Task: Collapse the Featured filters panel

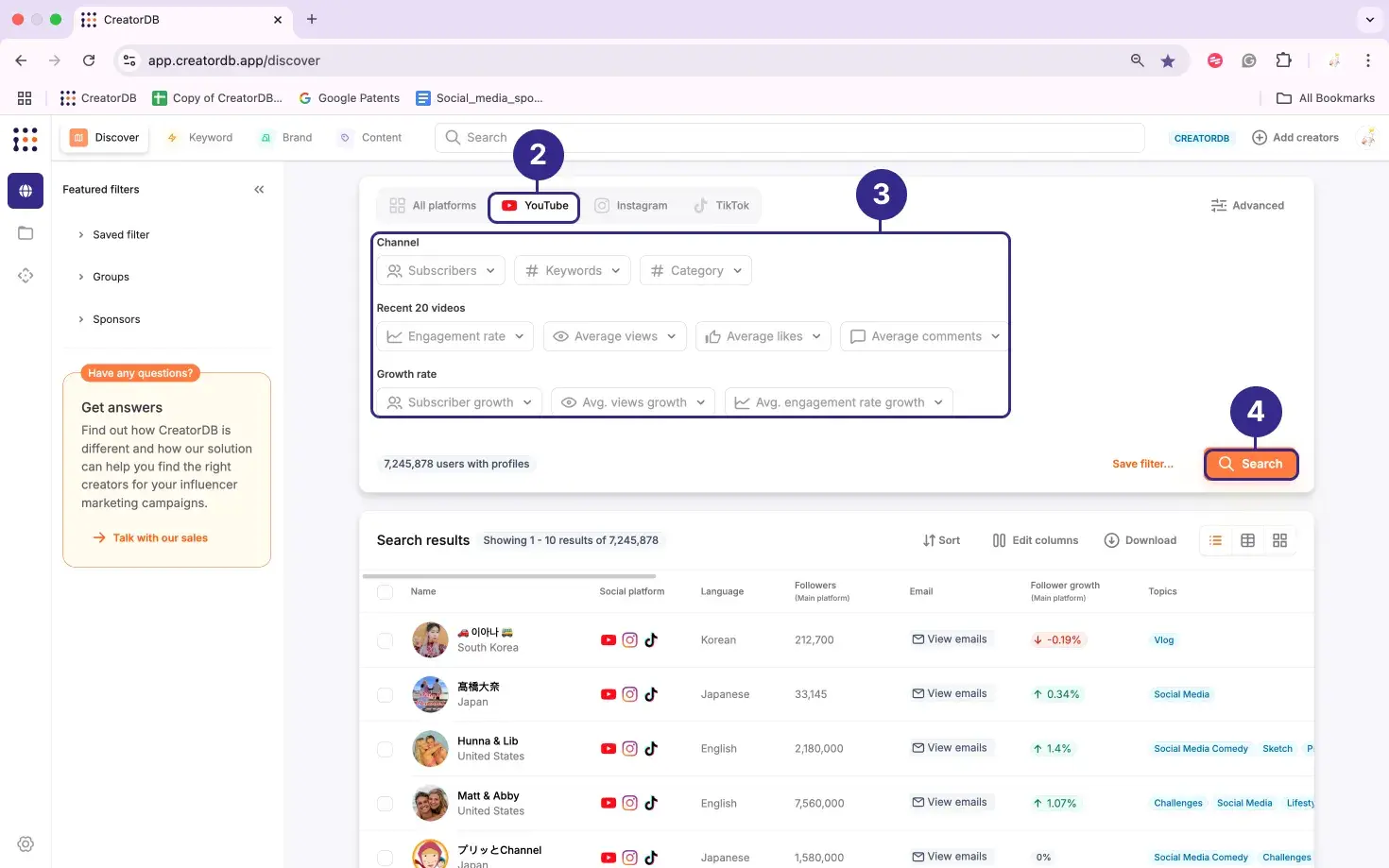Action: click(259, 190)
